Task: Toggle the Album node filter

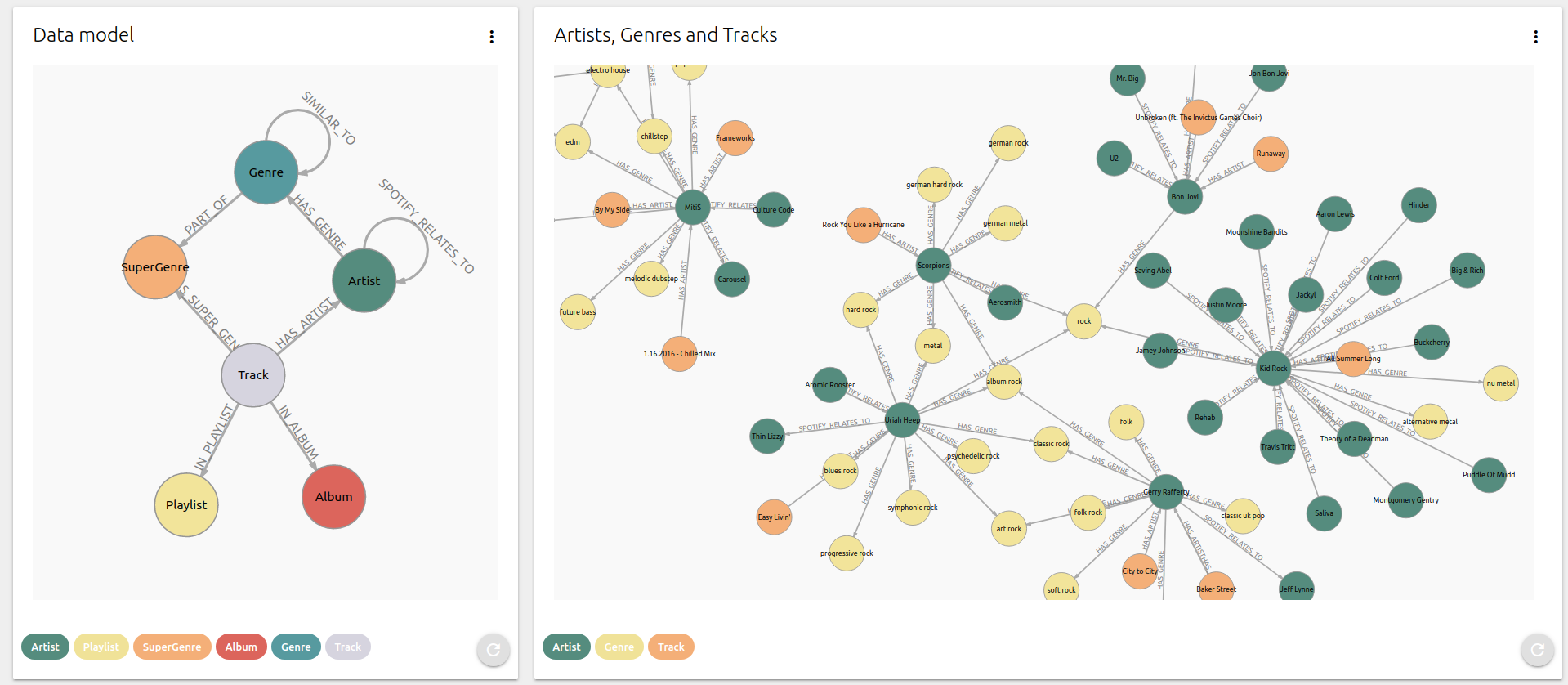Action: click(241, 647)
